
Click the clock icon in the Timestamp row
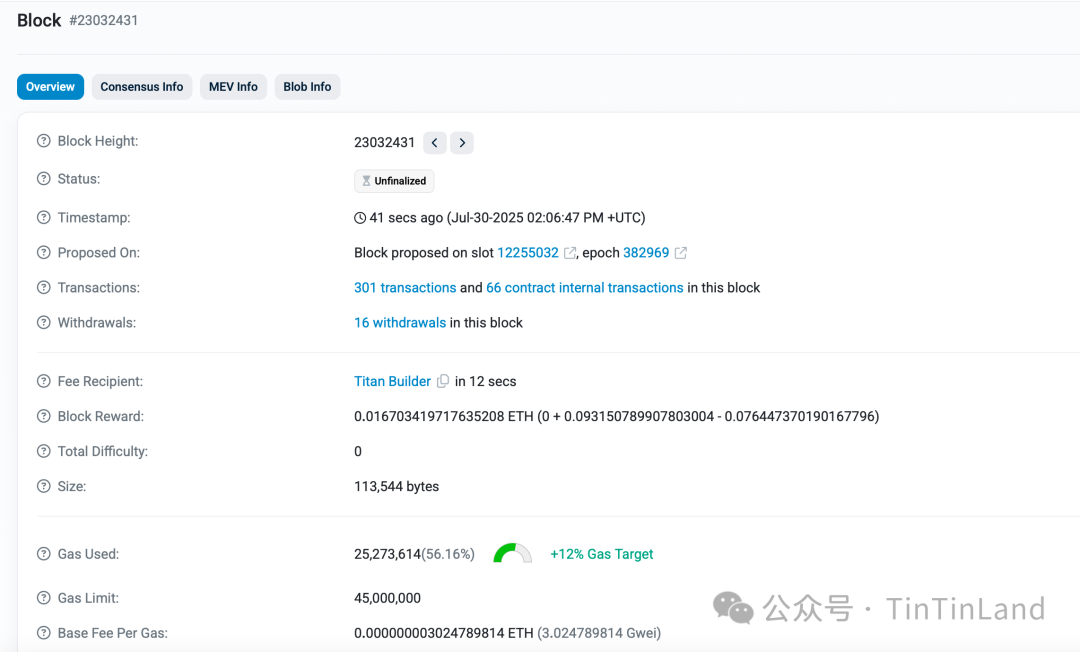click(360, 218)
